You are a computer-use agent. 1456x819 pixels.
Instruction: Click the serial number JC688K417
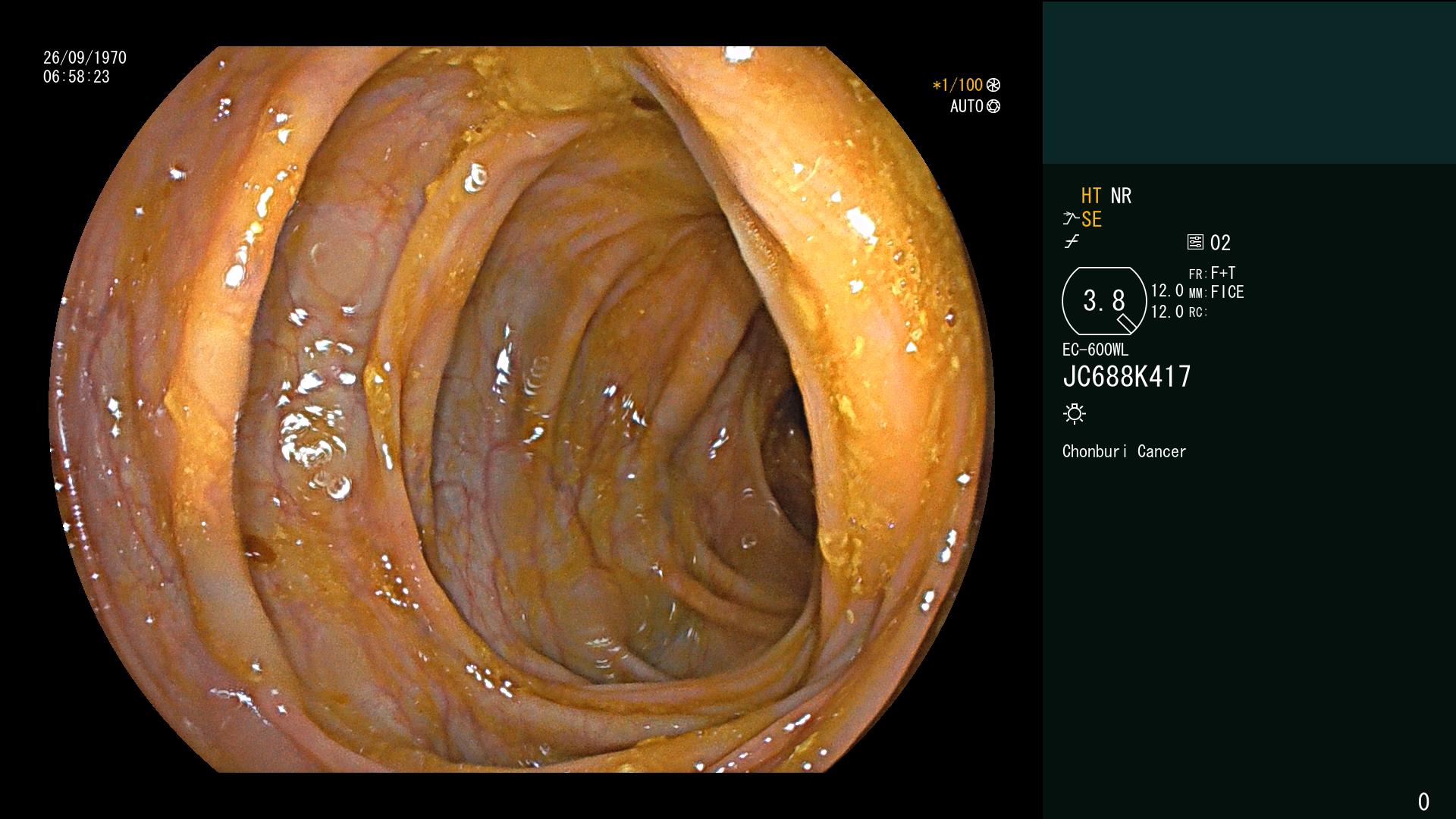1127,377
